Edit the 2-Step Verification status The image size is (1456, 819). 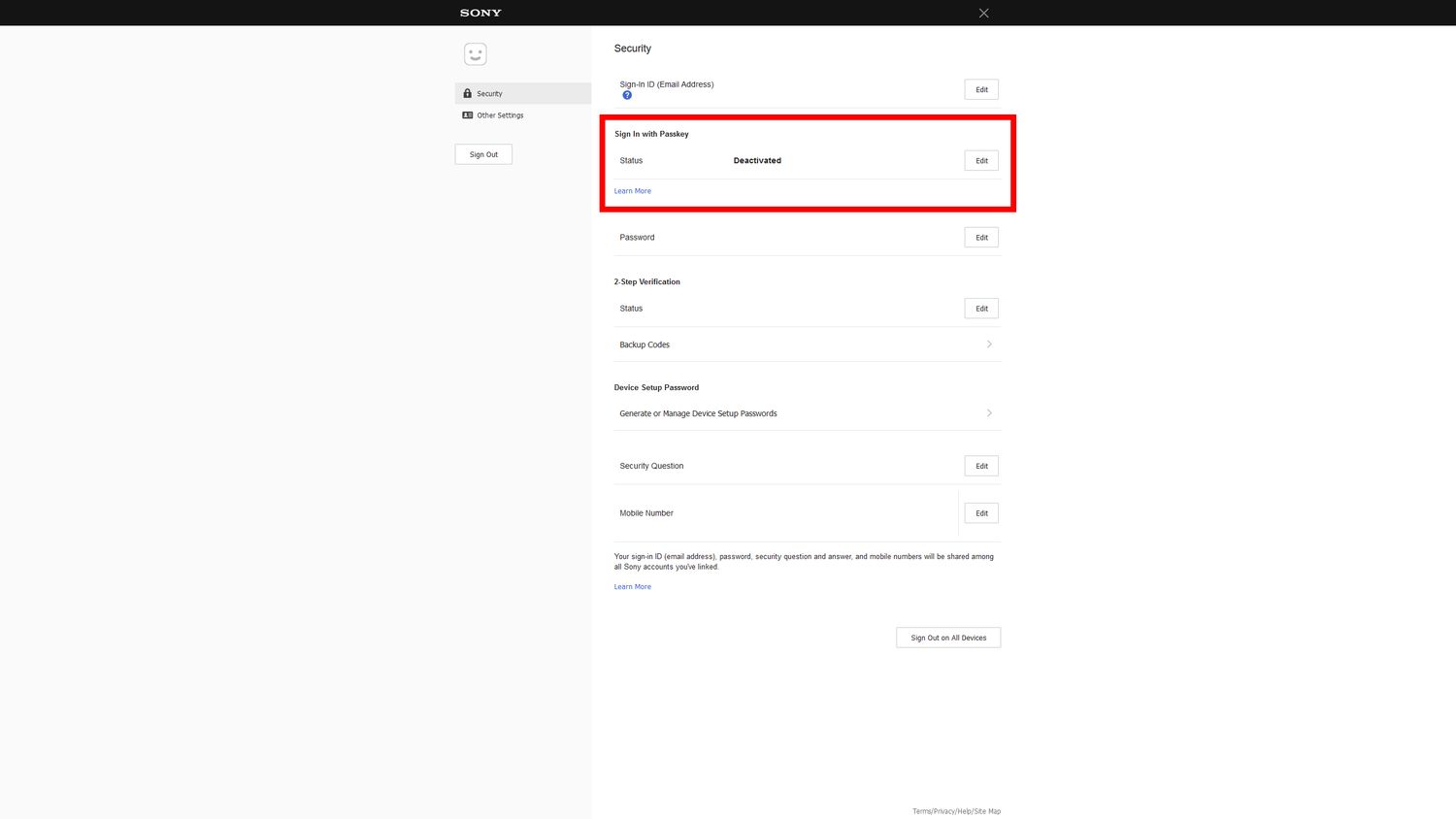980,309
